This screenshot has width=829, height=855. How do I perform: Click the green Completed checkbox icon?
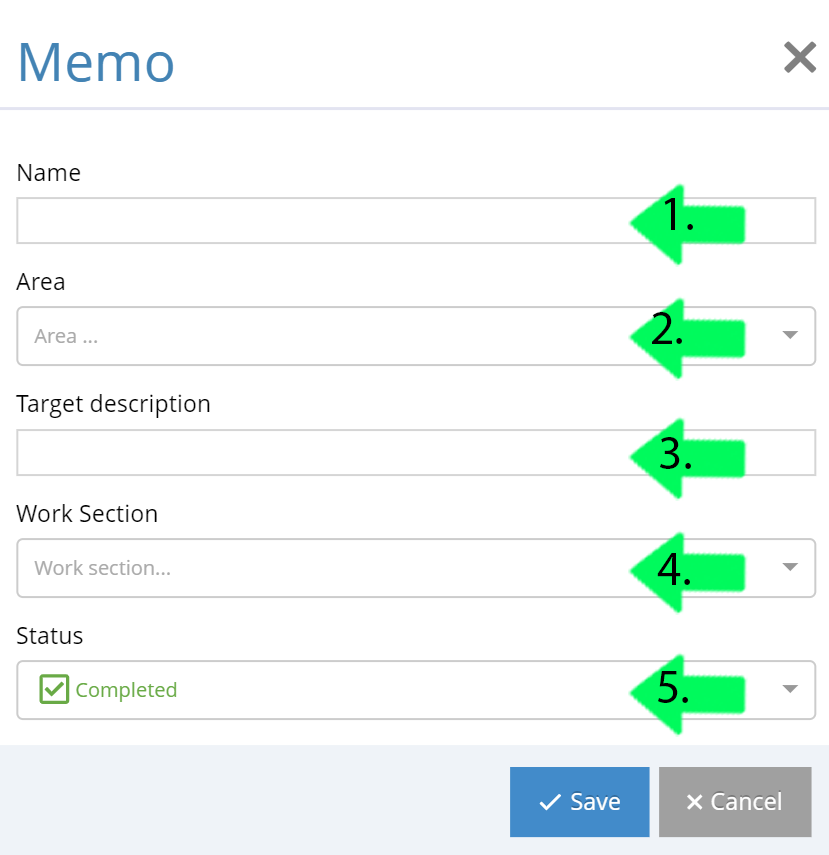pyautogui.click(x=54, y=689)
